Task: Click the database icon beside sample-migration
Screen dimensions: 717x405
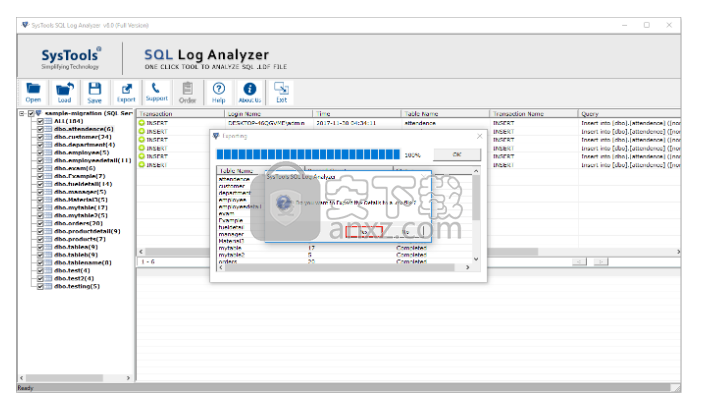Action: pos(39,113)
